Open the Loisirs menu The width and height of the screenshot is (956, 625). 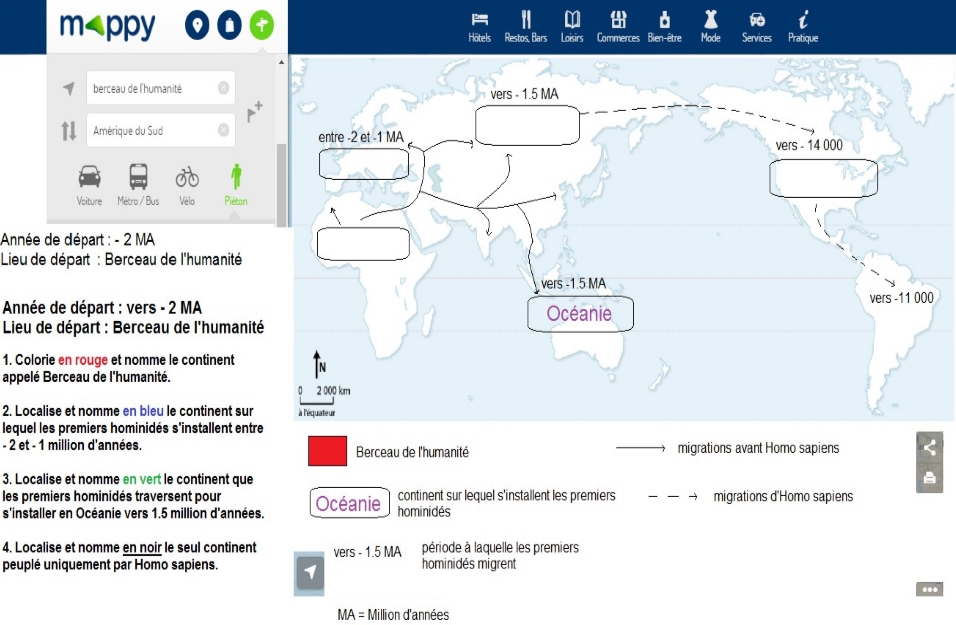pyautogui.click(x=572, y=26)
